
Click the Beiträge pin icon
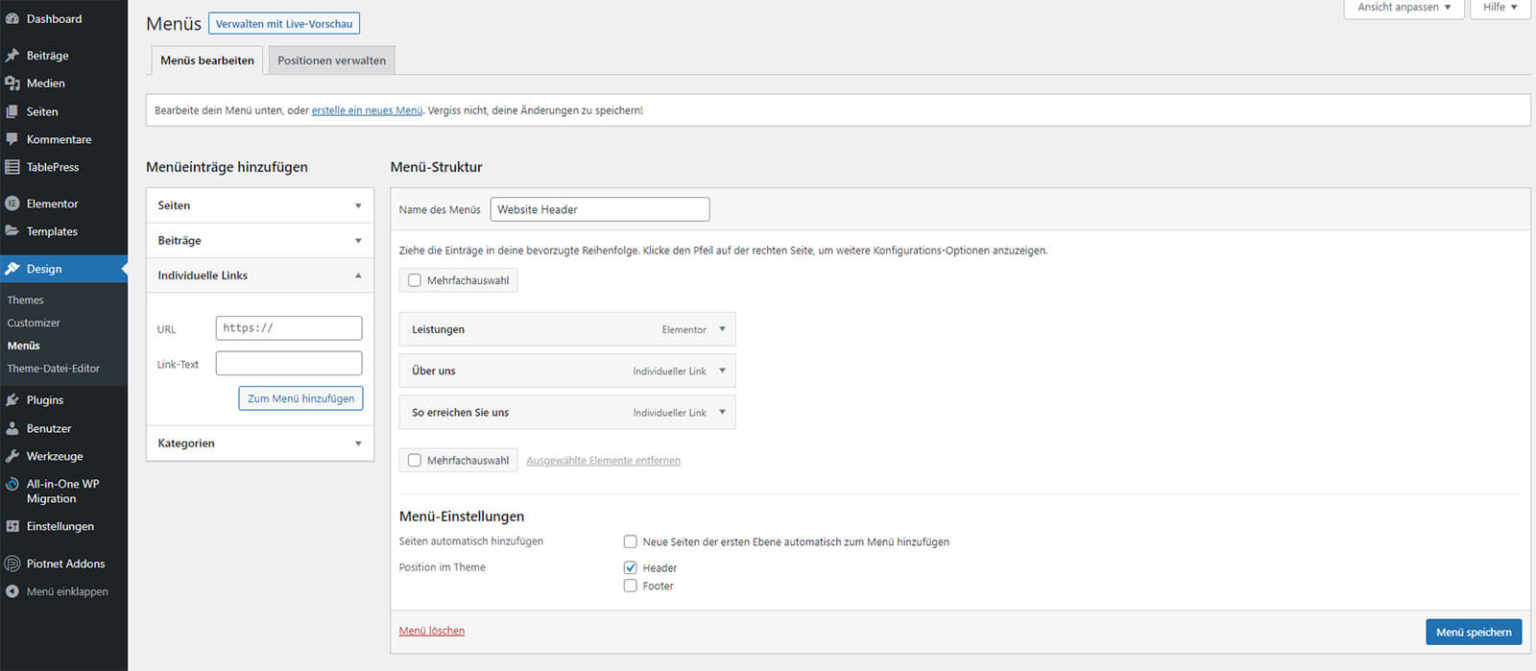pyautogui.click(x=12, y=56)
